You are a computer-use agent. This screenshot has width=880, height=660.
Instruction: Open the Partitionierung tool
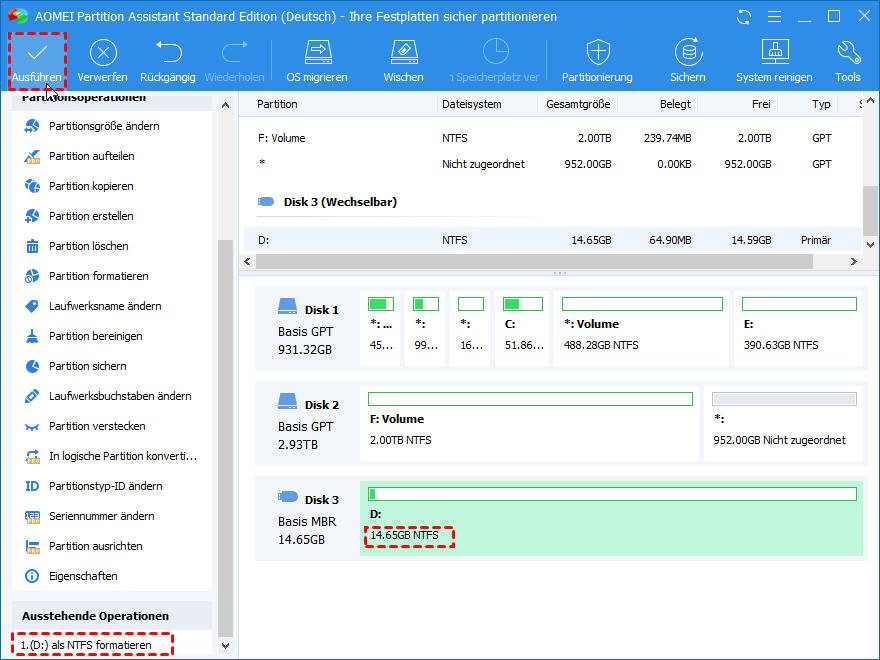pos(597,53)
